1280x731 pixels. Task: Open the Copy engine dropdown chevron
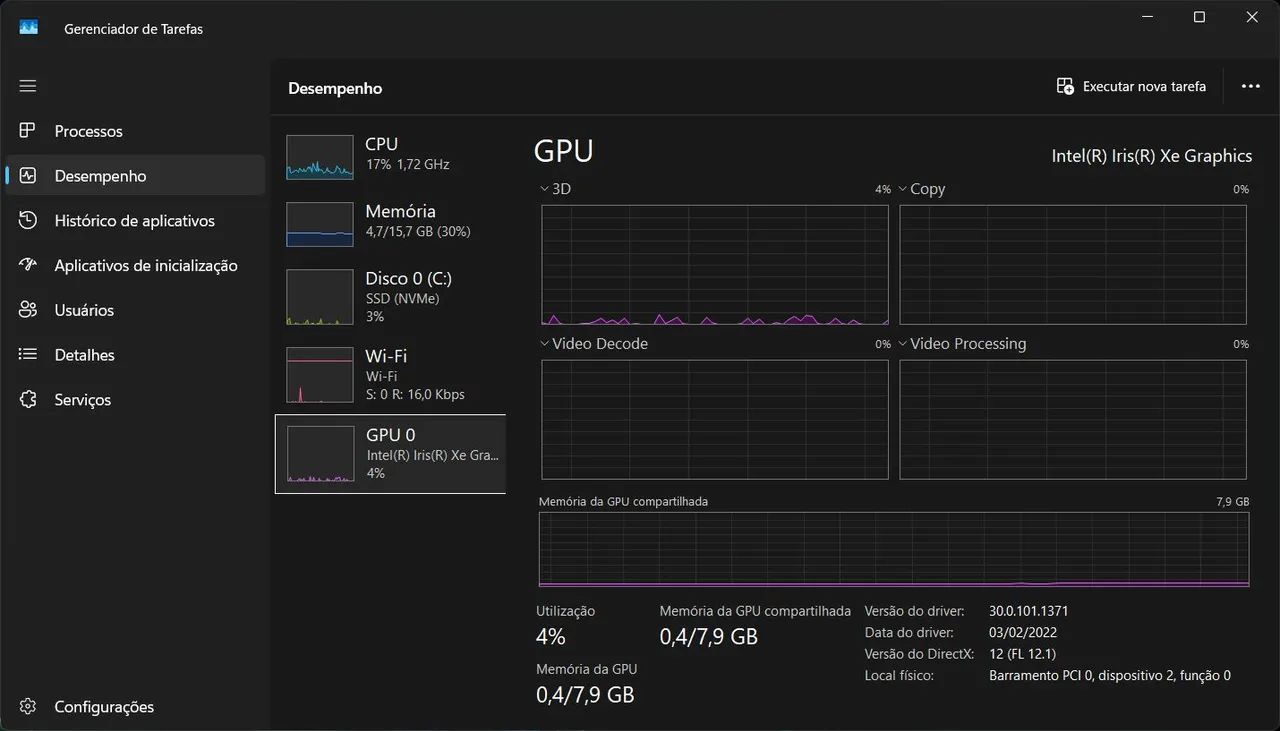(x=902, y=188)
